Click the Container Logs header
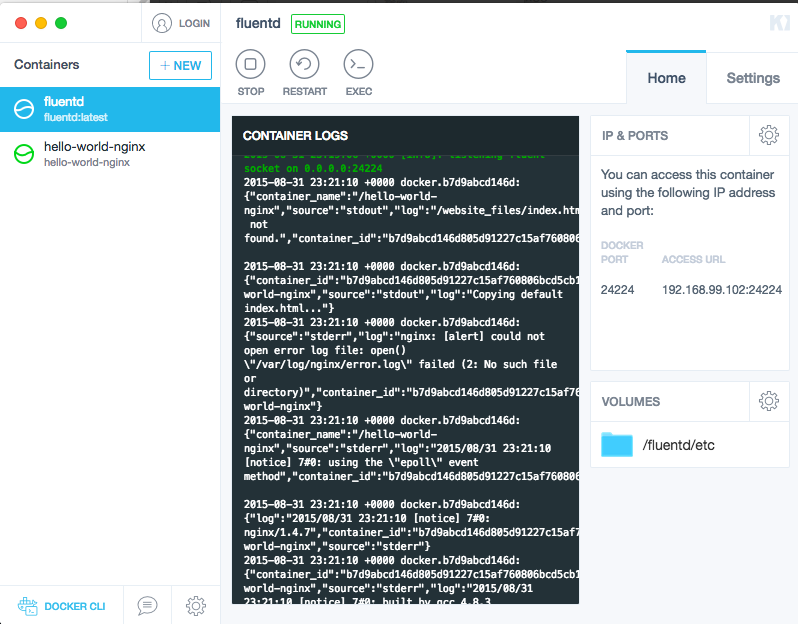The height and width of the screenshot is (624, 798). pyautogui.click(x=295, y=135)
